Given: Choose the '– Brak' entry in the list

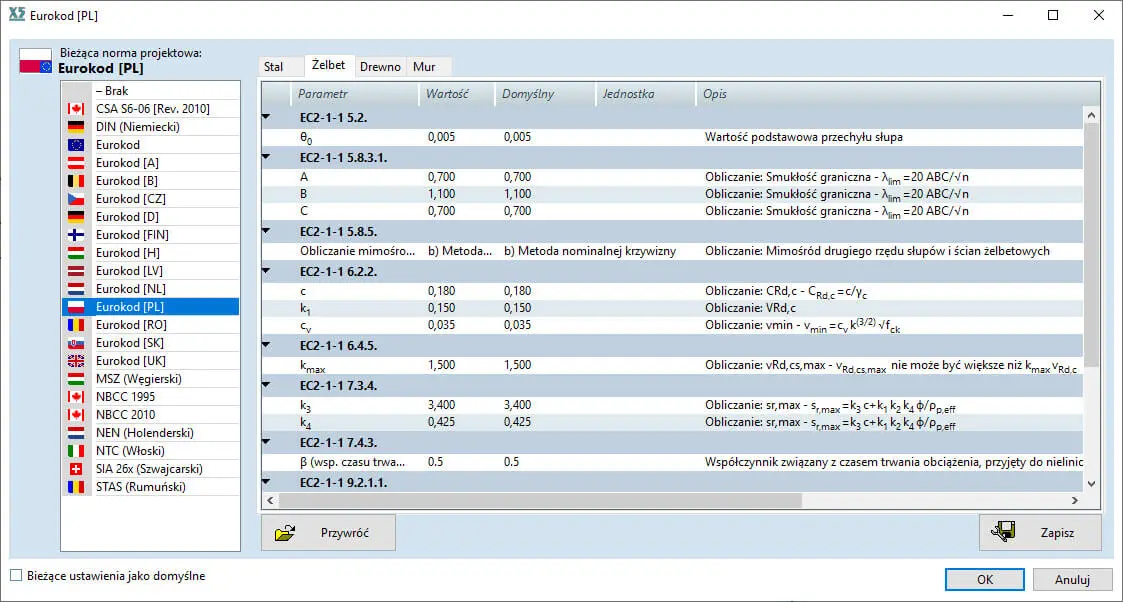Looking at the screenshot, I should pyautogui.click(x=112, y=91).
